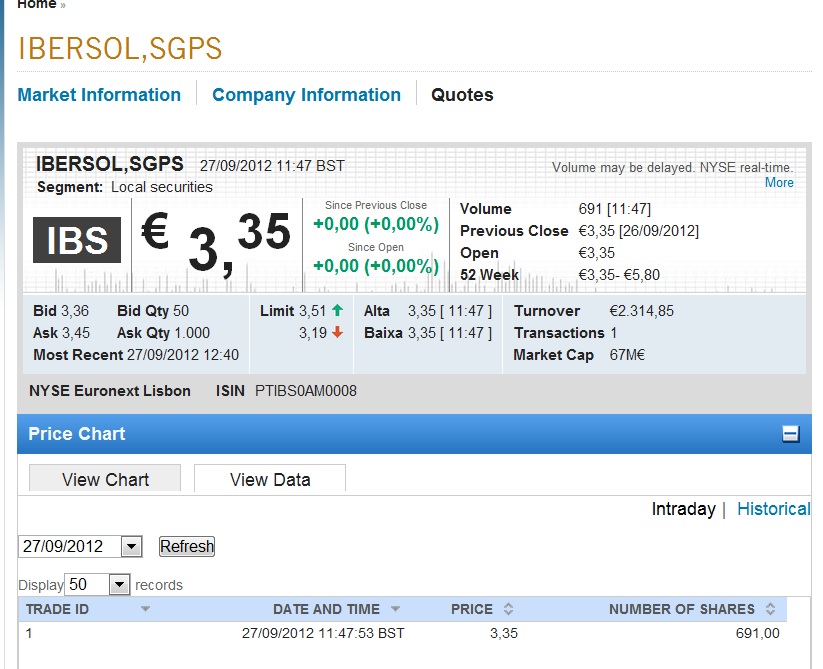Viewport: 823px width, 669px height.
Task: Click the More link about volume delay
Action: [x=779, y=183]
